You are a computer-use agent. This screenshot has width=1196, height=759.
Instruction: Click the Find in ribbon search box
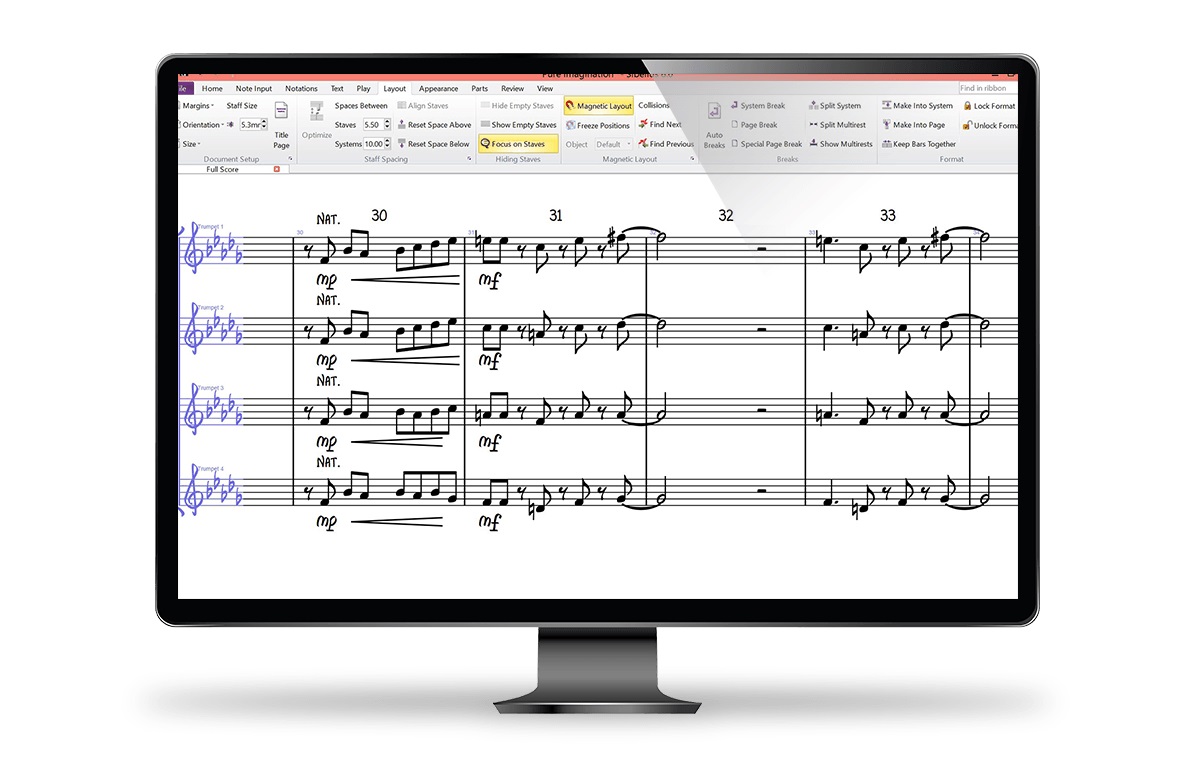tap(987, 88)
